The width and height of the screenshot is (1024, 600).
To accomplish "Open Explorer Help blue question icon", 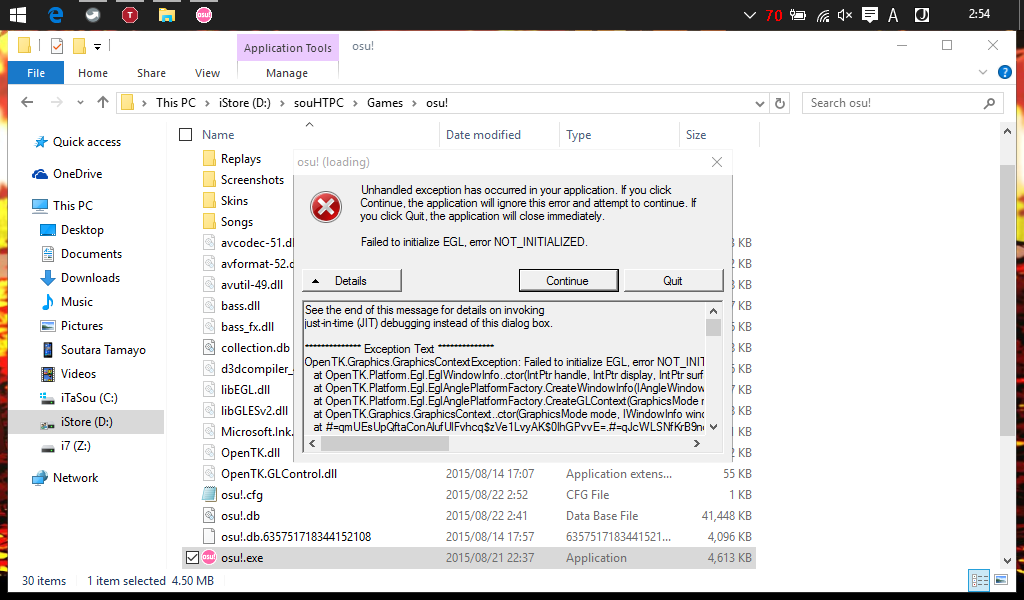I will point(1005,72).
